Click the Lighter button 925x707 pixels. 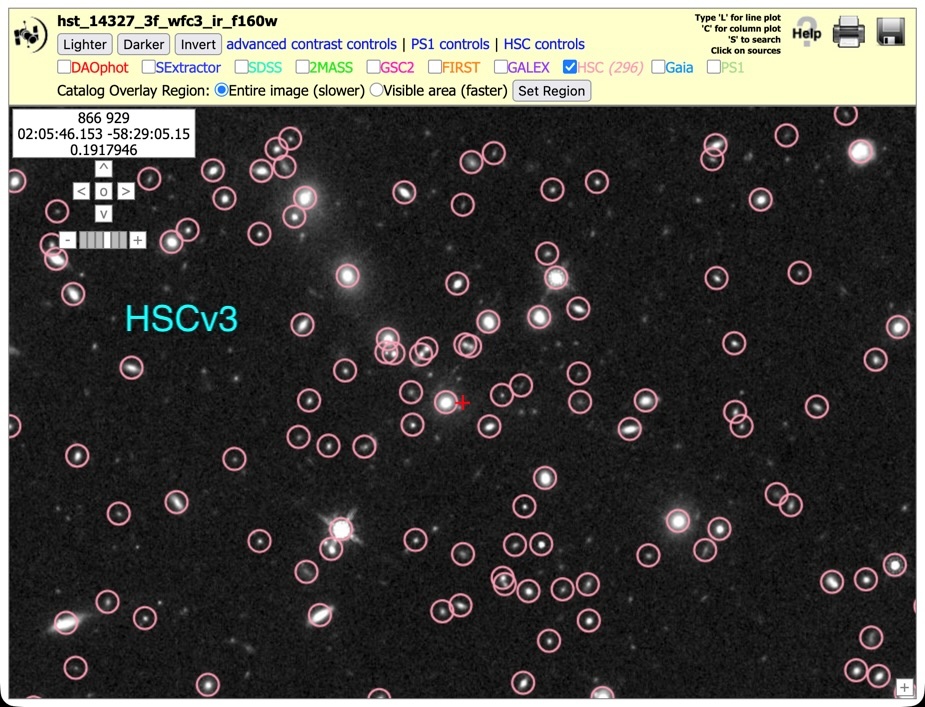pos(84,44)
